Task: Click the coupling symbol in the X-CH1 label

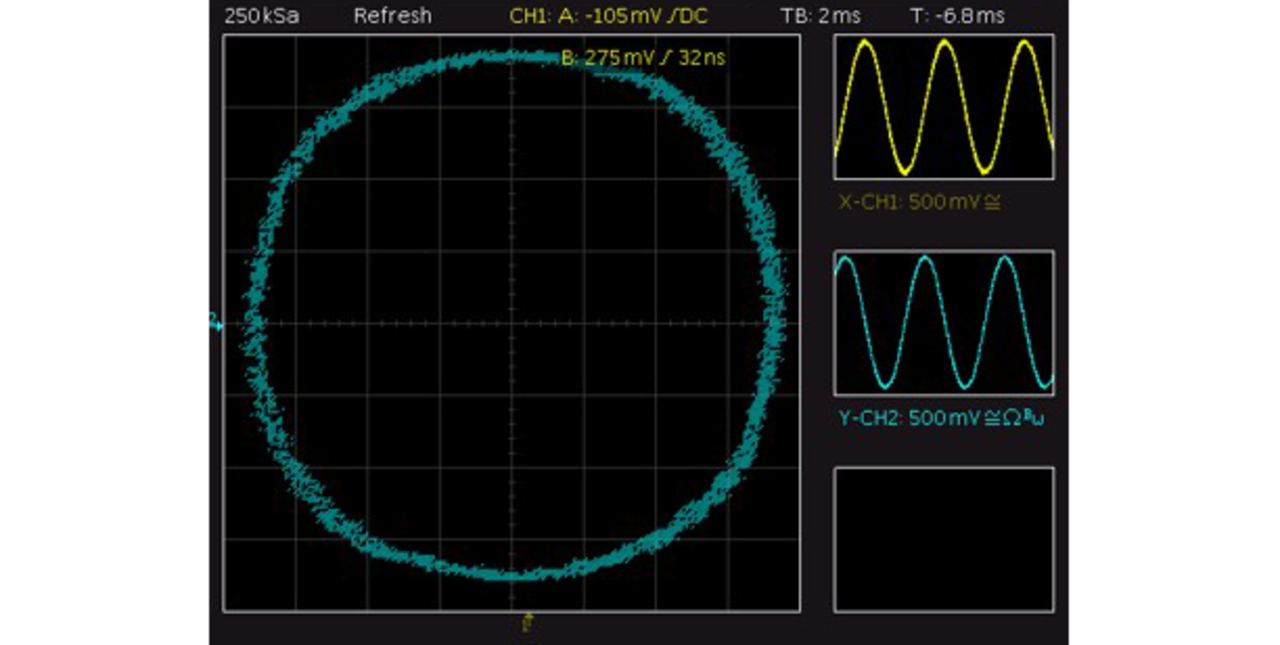Action: [993, 202]
